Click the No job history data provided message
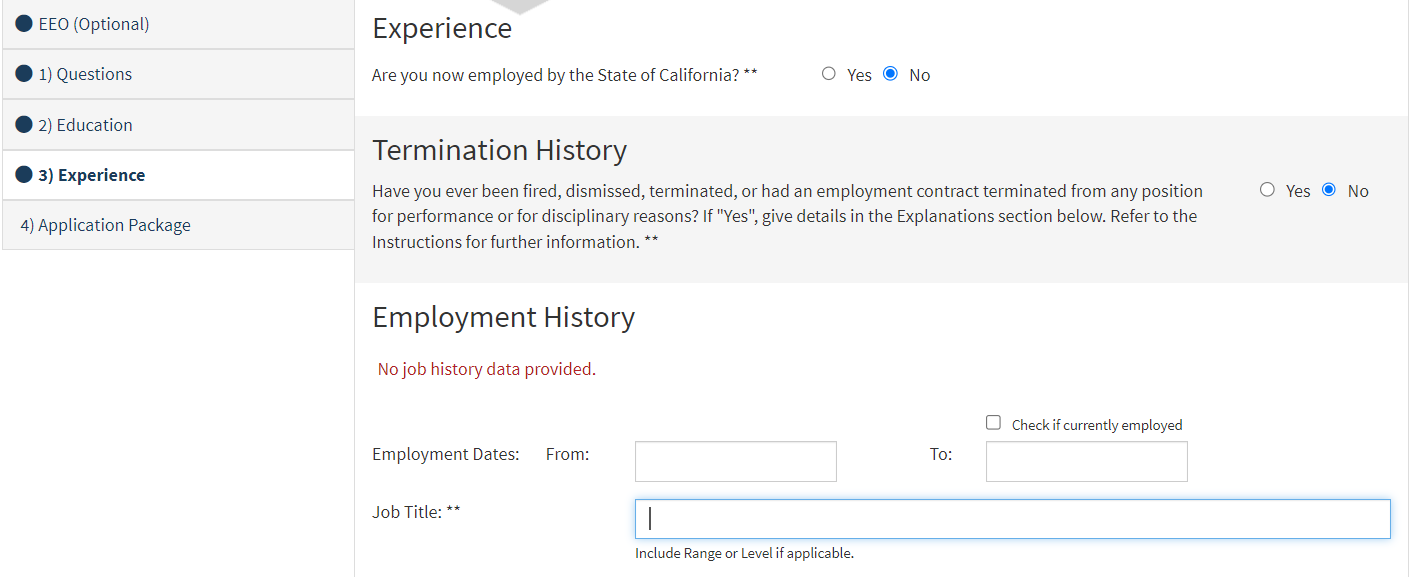Viewport: 1412px width, 577px height. [486, 369]
